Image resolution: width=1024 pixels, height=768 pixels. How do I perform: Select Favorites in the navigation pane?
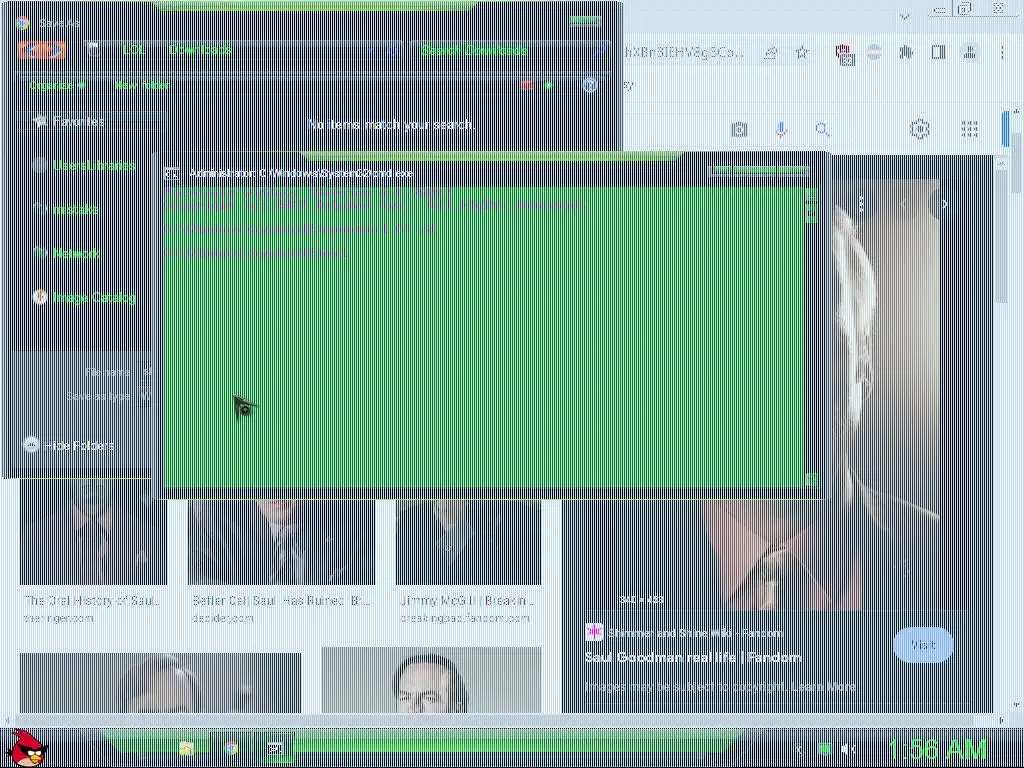coord(78,121)
